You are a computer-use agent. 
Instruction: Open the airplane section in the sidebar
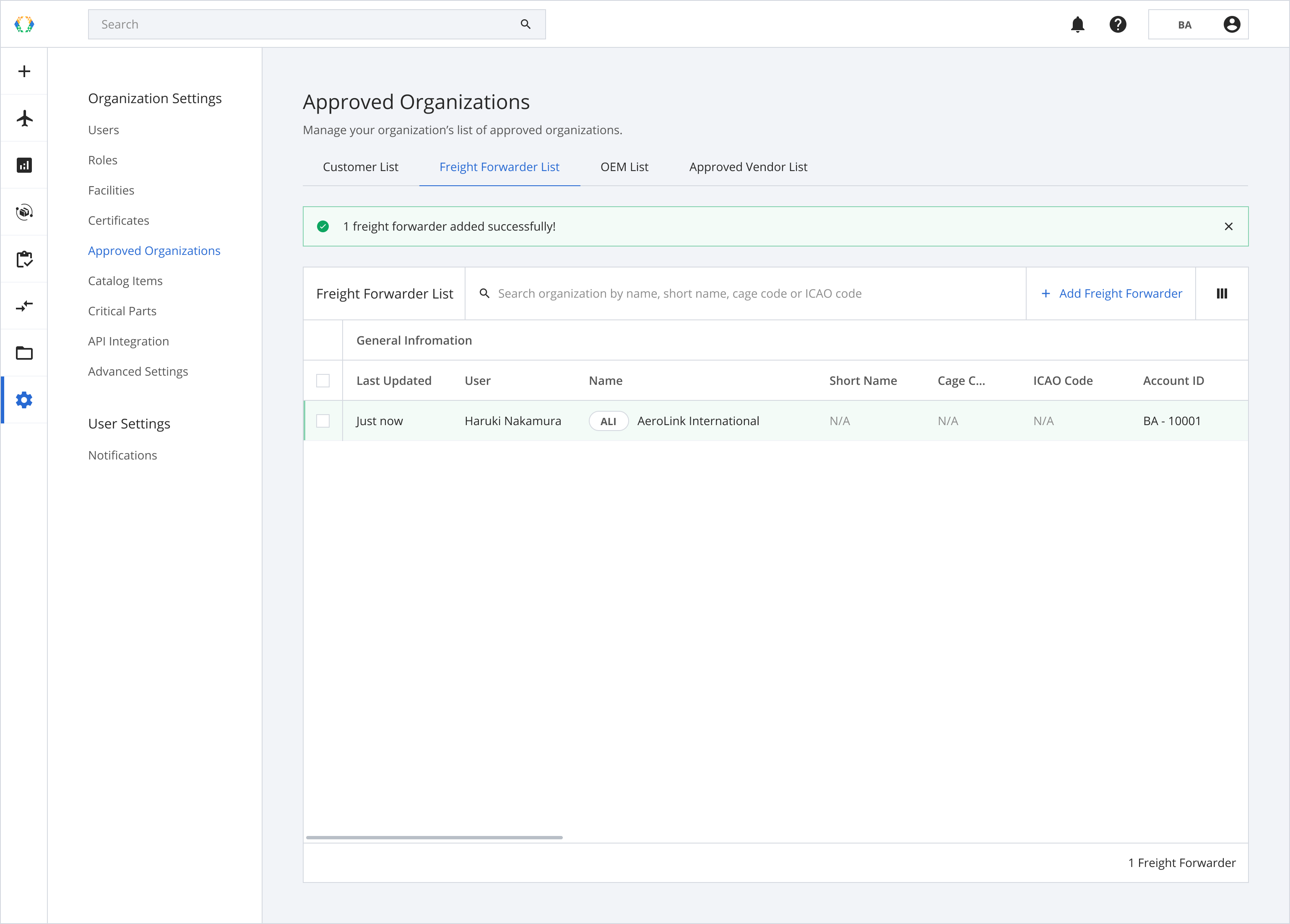[x=24, y=118]
